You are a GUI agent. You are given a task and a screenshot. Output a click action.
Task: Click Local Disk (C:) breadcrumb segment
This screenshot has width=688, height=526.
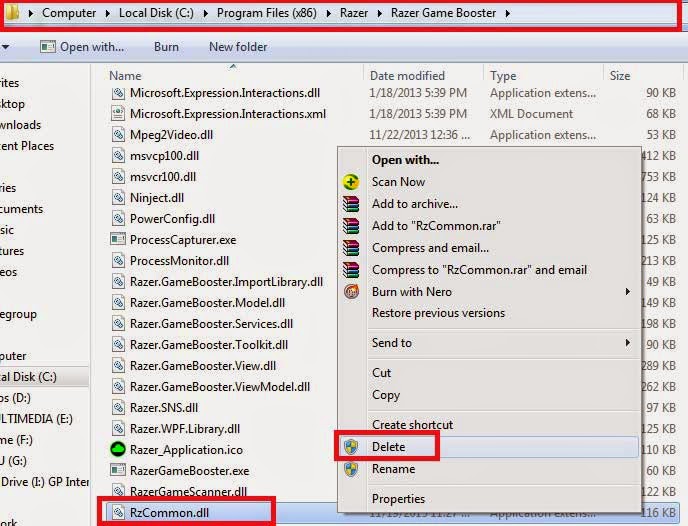(x=156, y=13)
